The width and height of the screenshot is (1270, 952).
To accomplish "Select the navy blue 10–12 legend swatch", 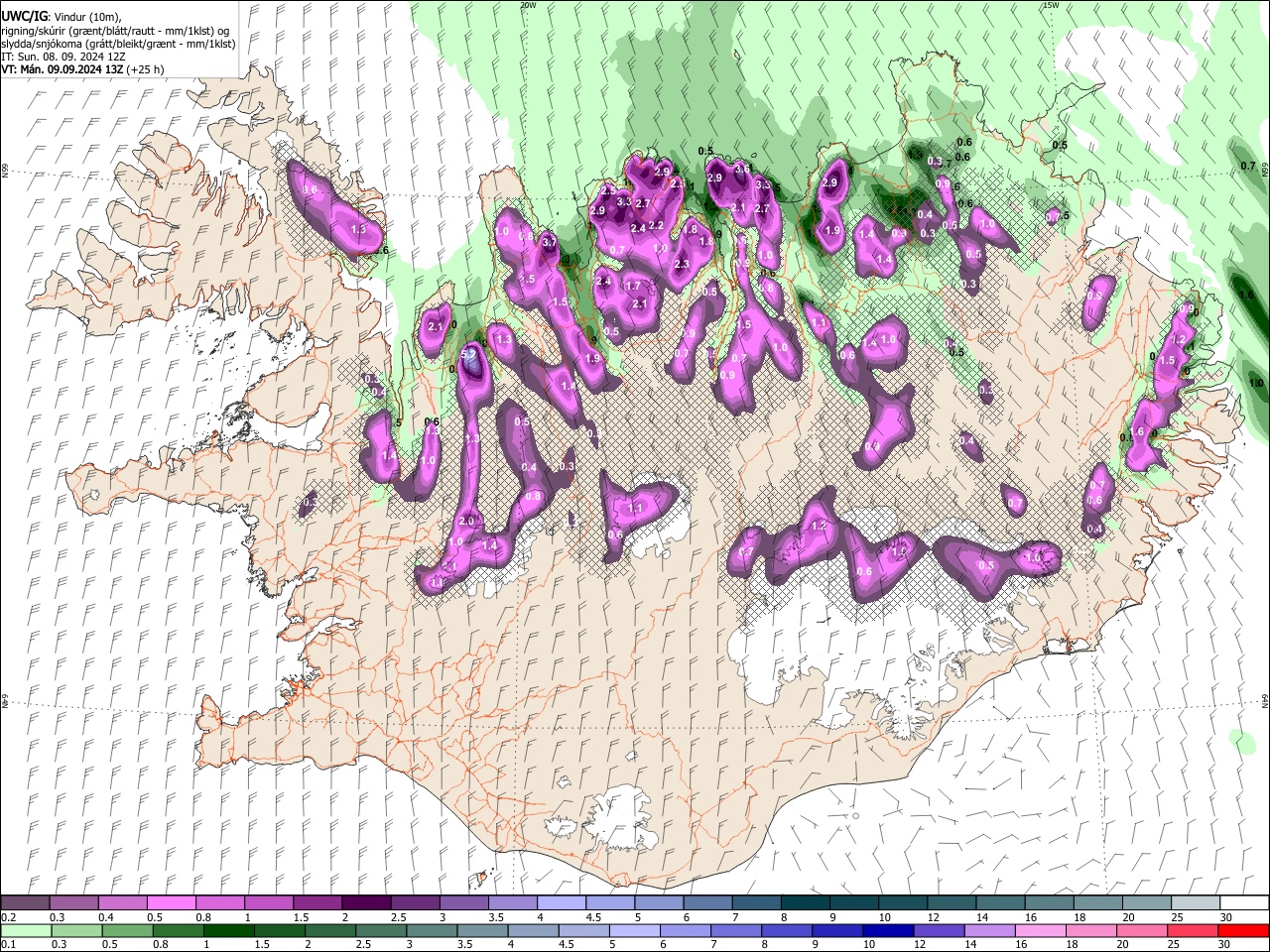I will [887, 930].
